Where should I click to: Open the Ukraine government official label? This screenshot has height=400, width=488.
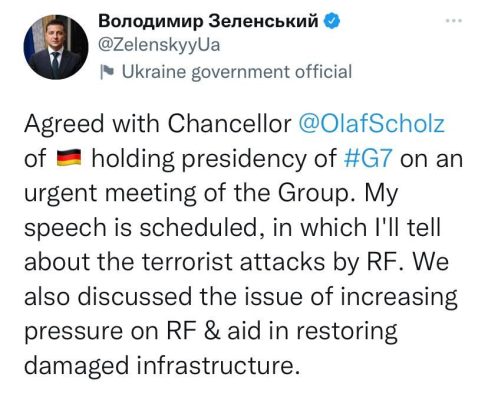coord(237,72)
